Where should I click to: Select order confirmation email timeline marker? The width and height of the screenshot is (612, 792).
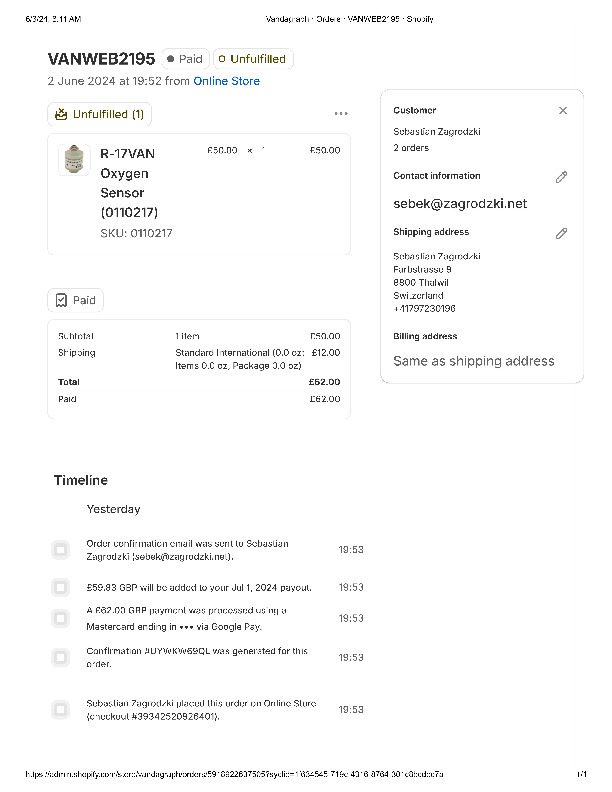(x=61, y=549)
